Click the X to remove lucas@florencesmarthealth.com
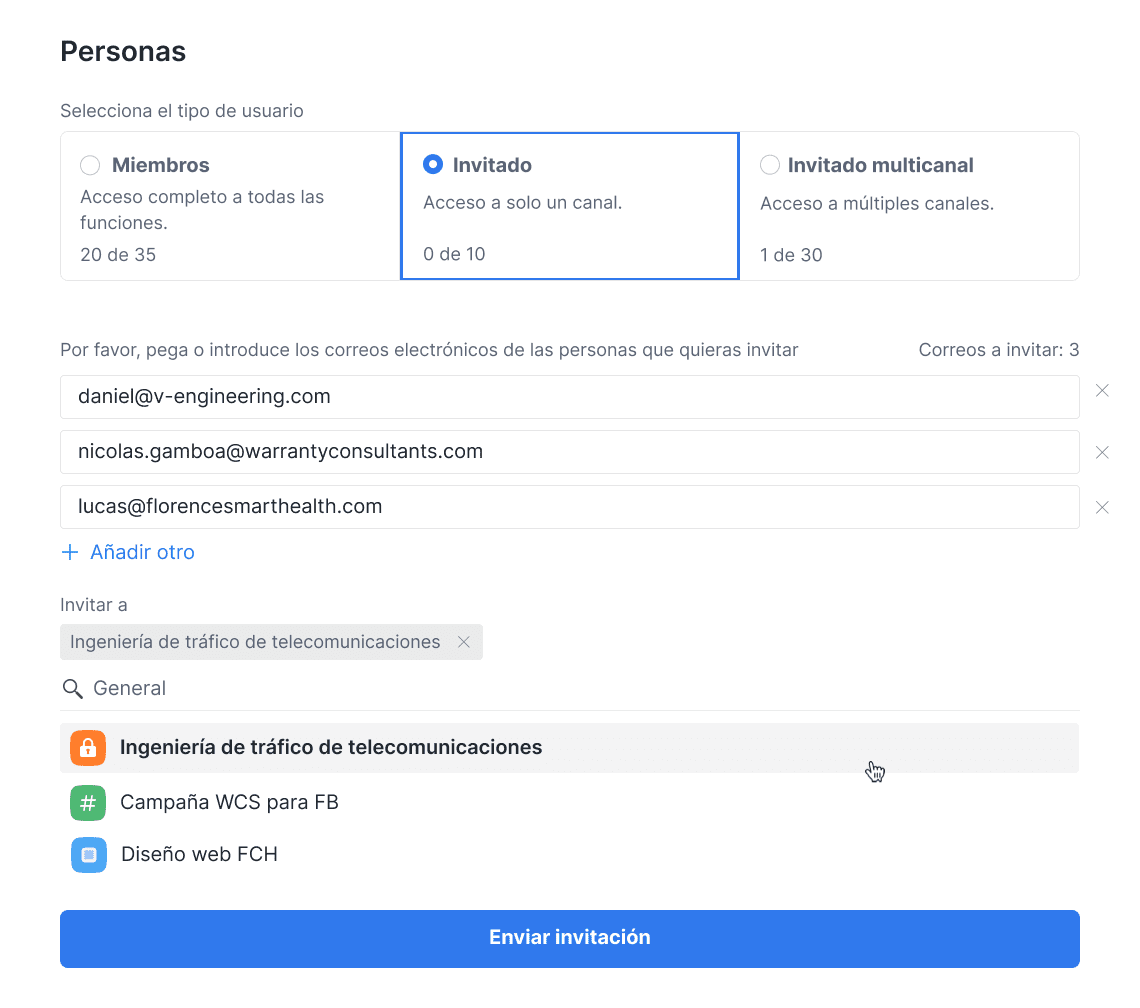The height and width of the screenshot is (1008, 1140). 1102,507
